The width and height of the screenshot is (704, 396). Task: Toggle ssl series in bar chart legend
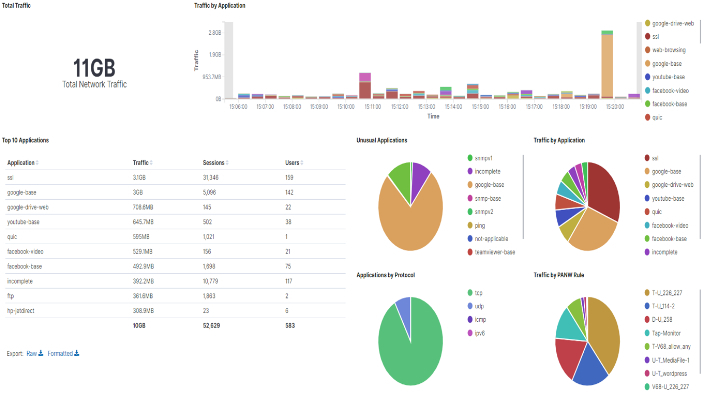point(652,36)
